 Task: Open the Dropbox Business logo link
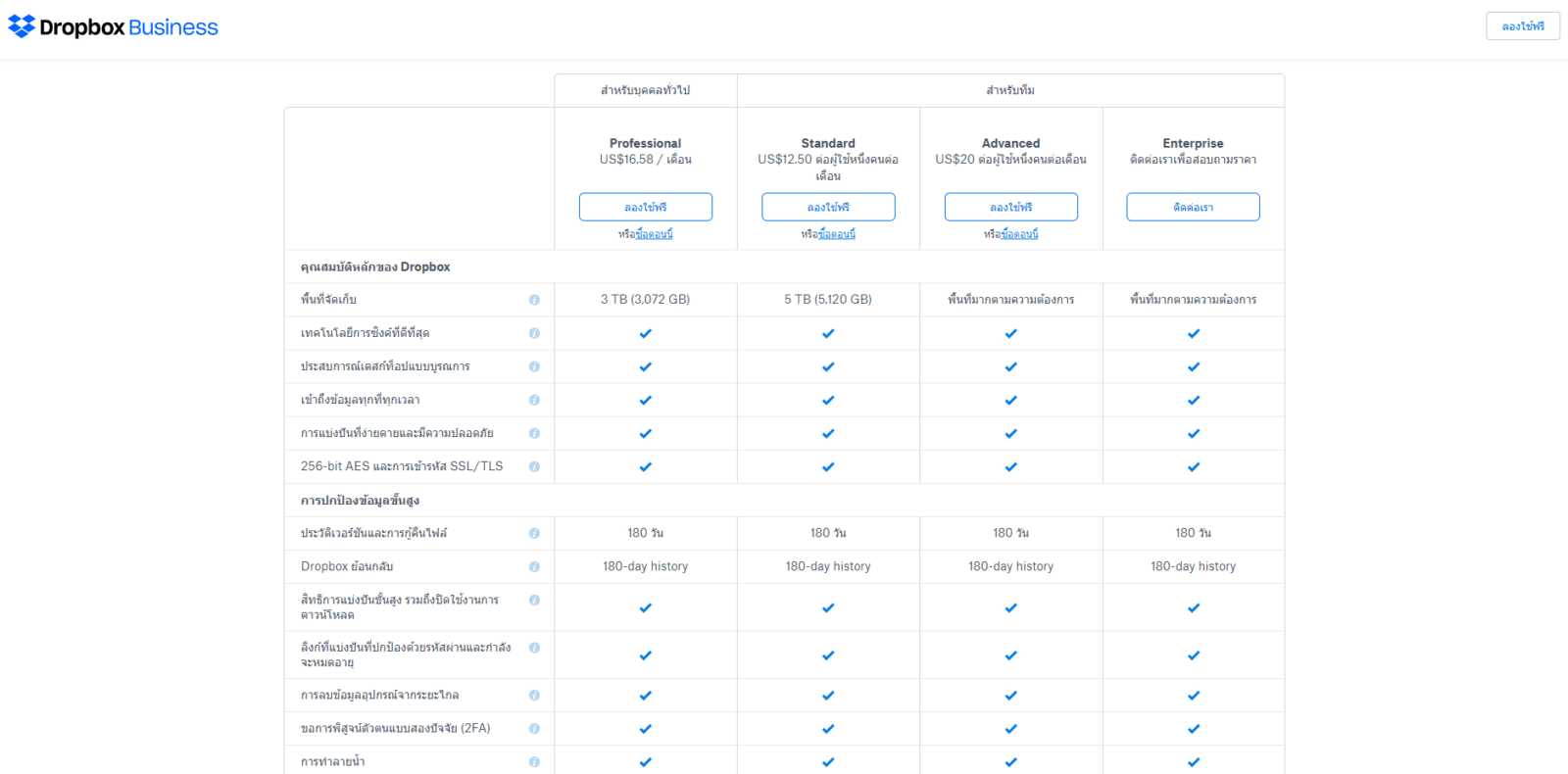pos(113,26)
